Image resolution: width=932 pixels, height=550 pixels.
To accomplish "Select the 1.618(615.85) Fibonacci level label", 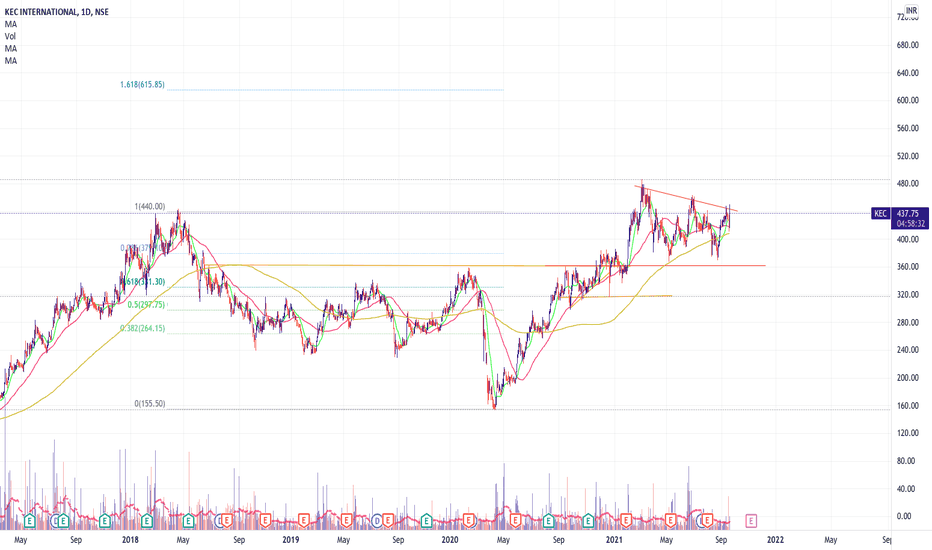I will click(x=142, y=84).
